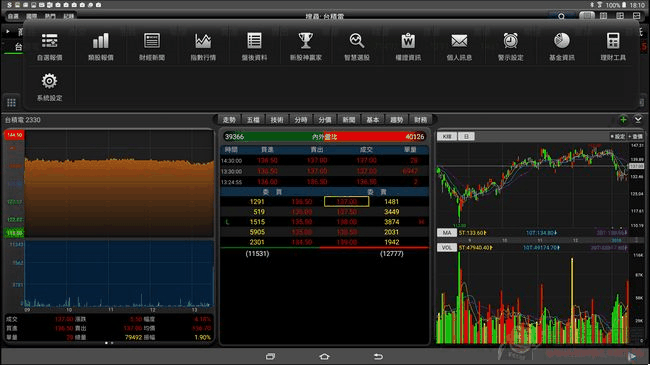Toggle the app grid menu icon
Viewport: 650px width, 365px height.
tap(11, 102)
